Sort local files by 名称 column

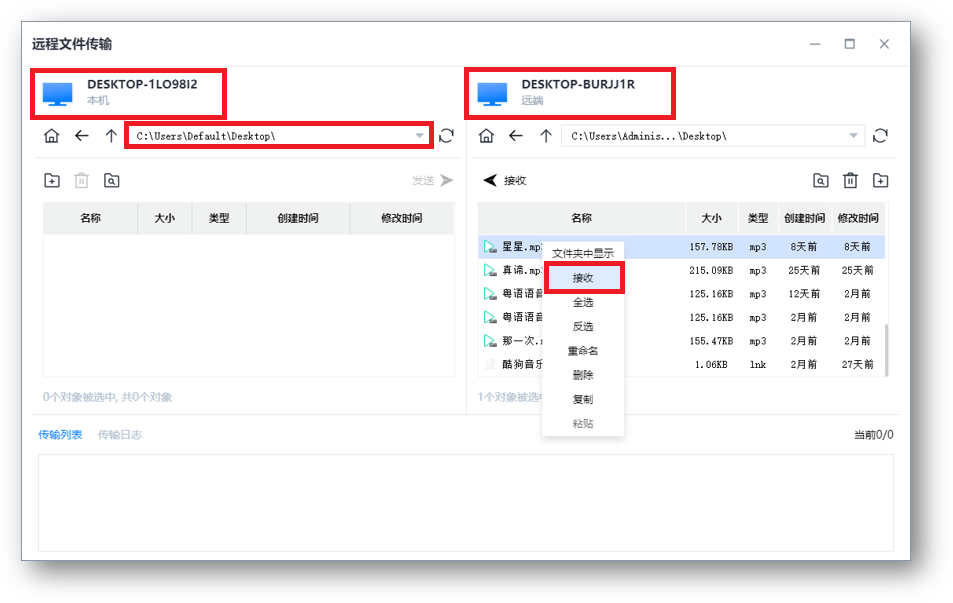[x=91, y=218]
